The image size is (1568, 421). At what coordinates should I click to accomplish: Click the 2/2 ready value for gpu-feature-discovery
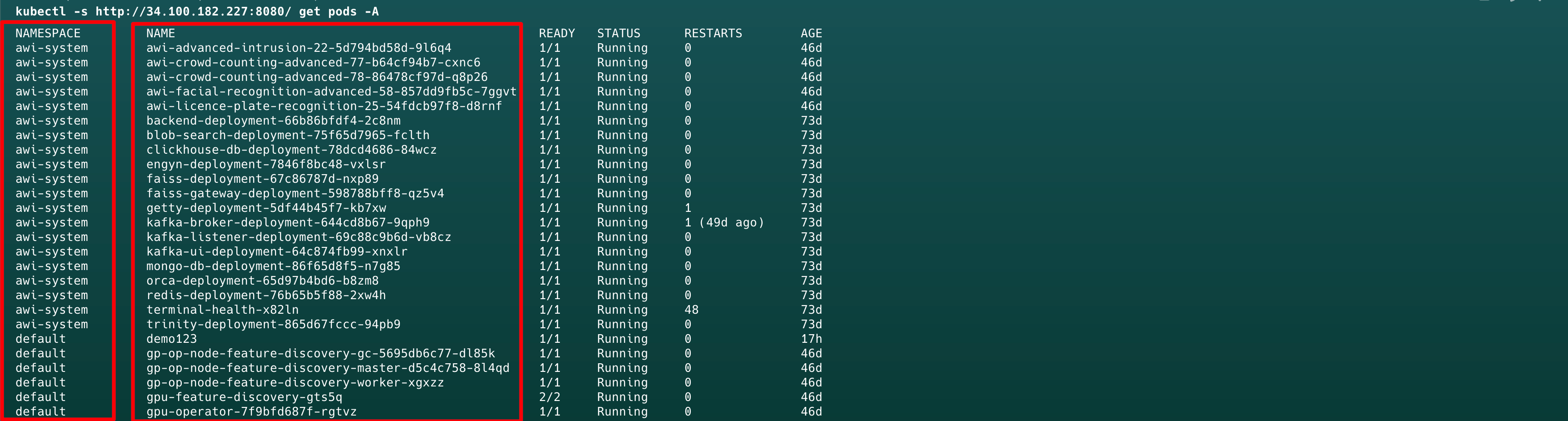coord(549,397)
